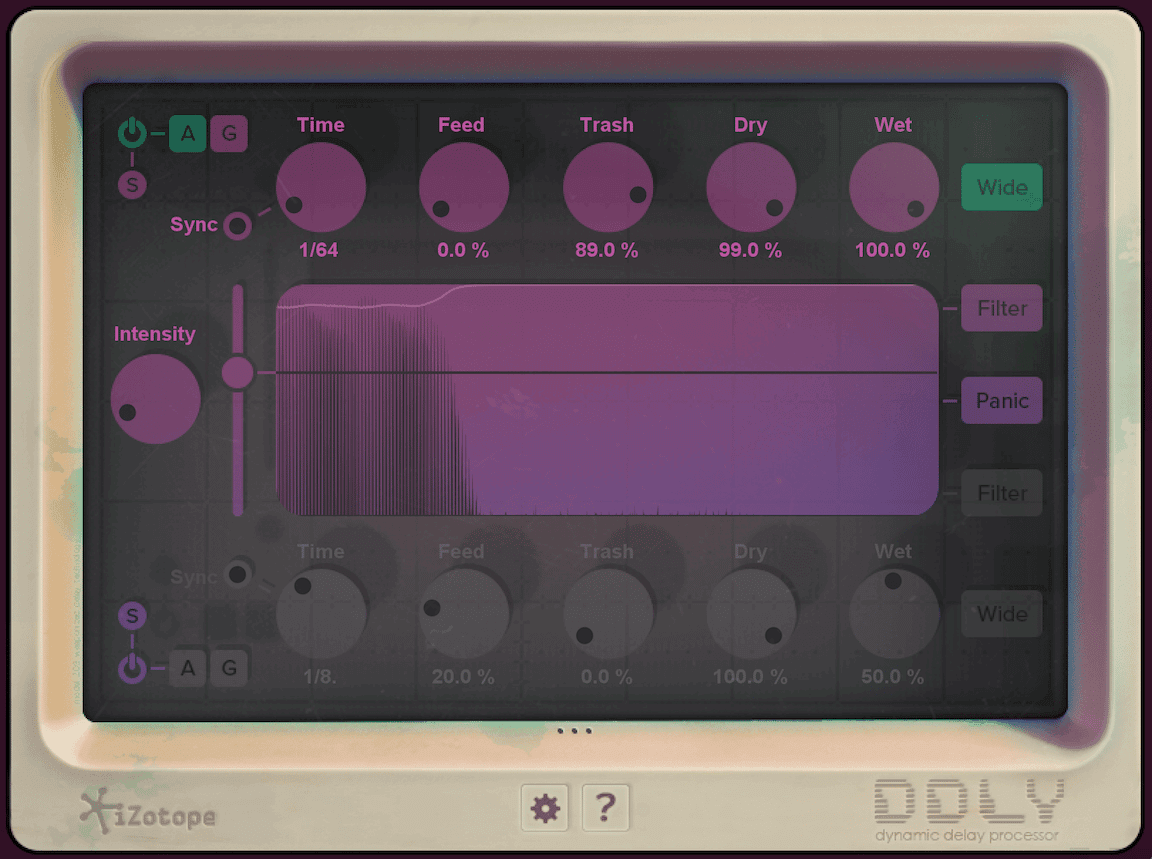This screenshot has width=1152, height=859.
Task: Hit the Panic button
Action: 1002,400
